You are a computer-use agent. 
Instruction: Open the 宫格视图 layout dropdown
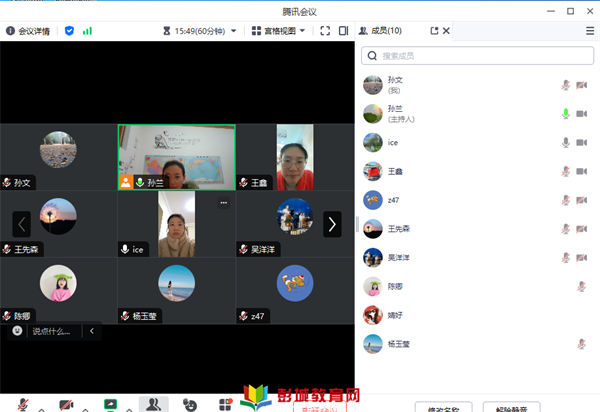[278, 31]
